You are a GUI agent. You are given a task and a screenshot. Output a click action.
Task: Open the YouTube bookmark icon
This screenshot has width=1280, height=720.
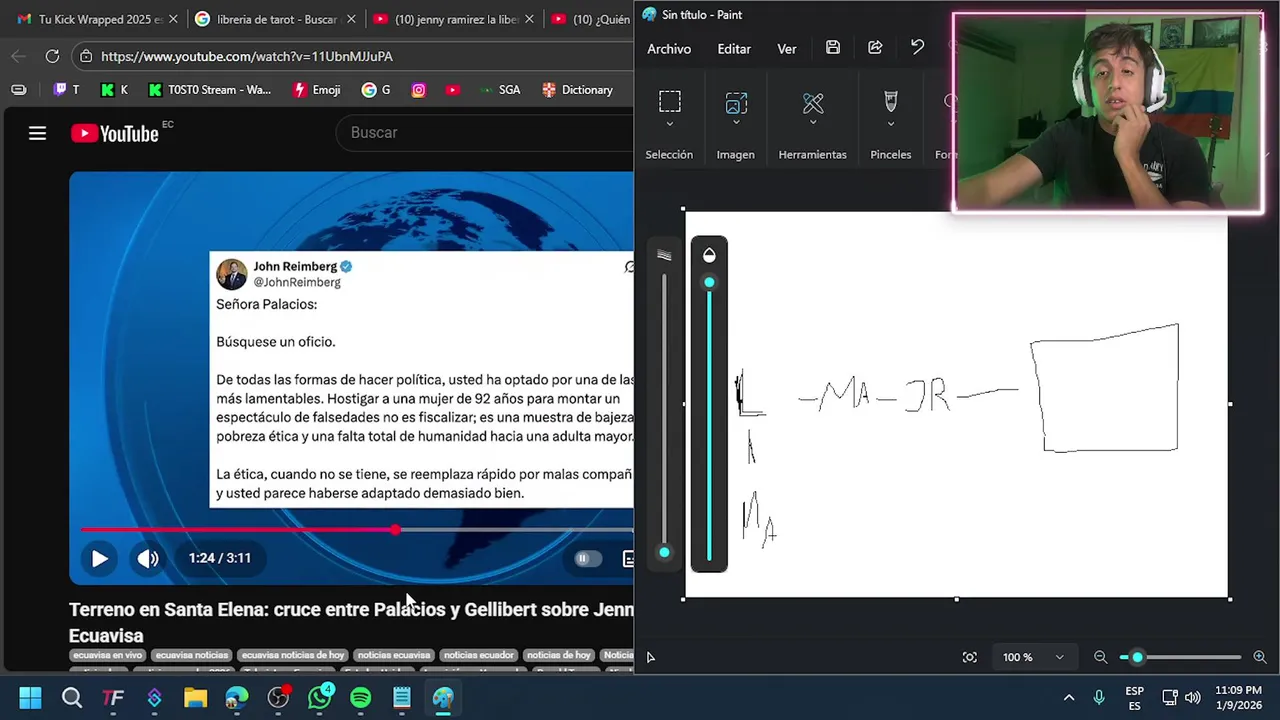[x=453, y=90]
